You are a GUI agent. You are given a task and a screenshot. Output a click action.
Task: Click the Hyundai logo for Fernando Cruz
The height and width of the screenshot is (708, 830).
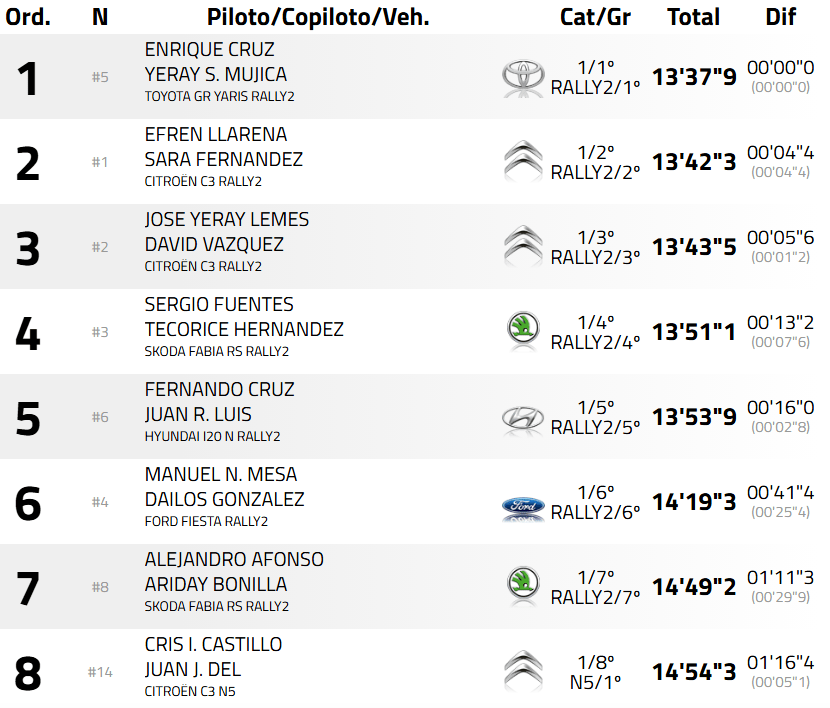tap(522, 416)
